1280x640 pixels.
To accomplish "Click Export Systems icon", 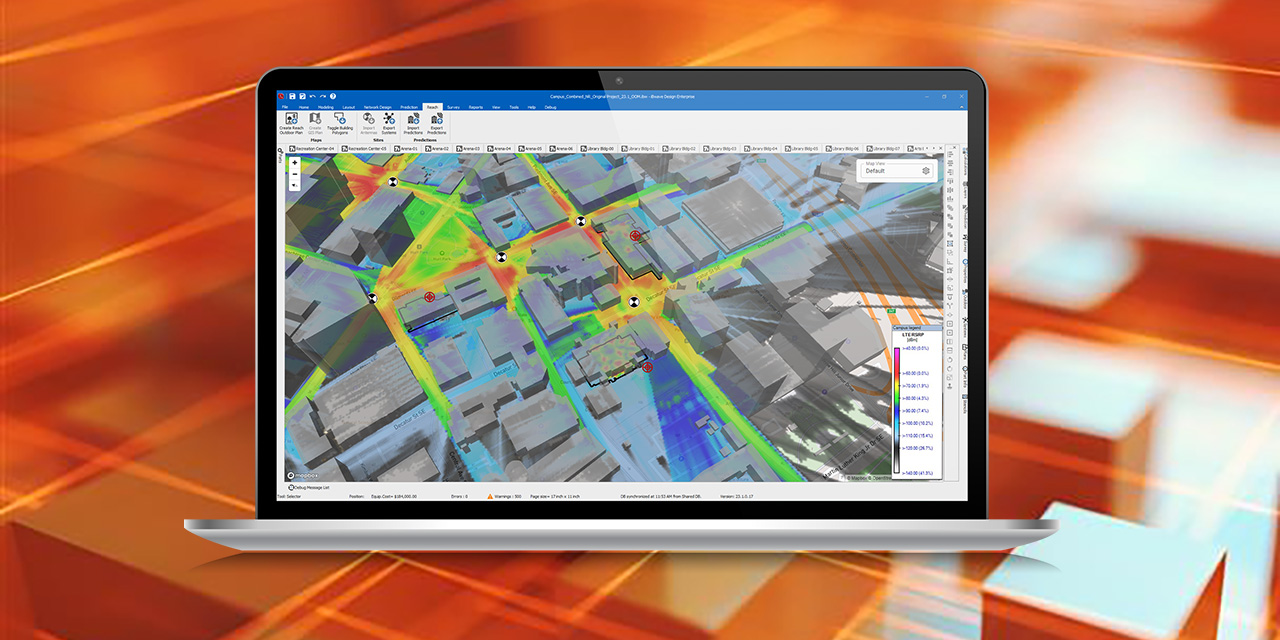I will [389, 120].
